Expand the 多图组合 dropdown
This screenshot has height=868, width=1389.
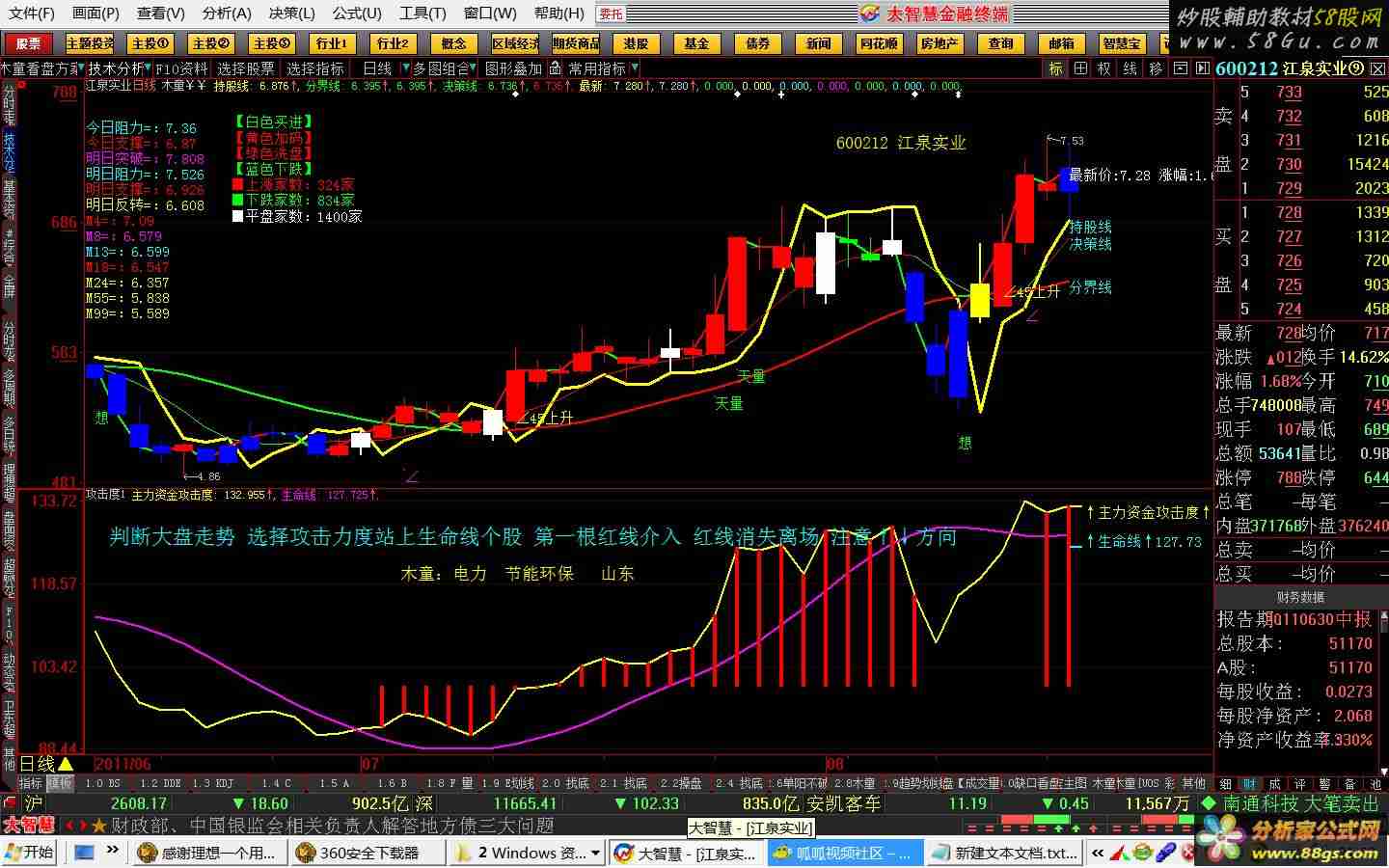[x=474, y=68]
